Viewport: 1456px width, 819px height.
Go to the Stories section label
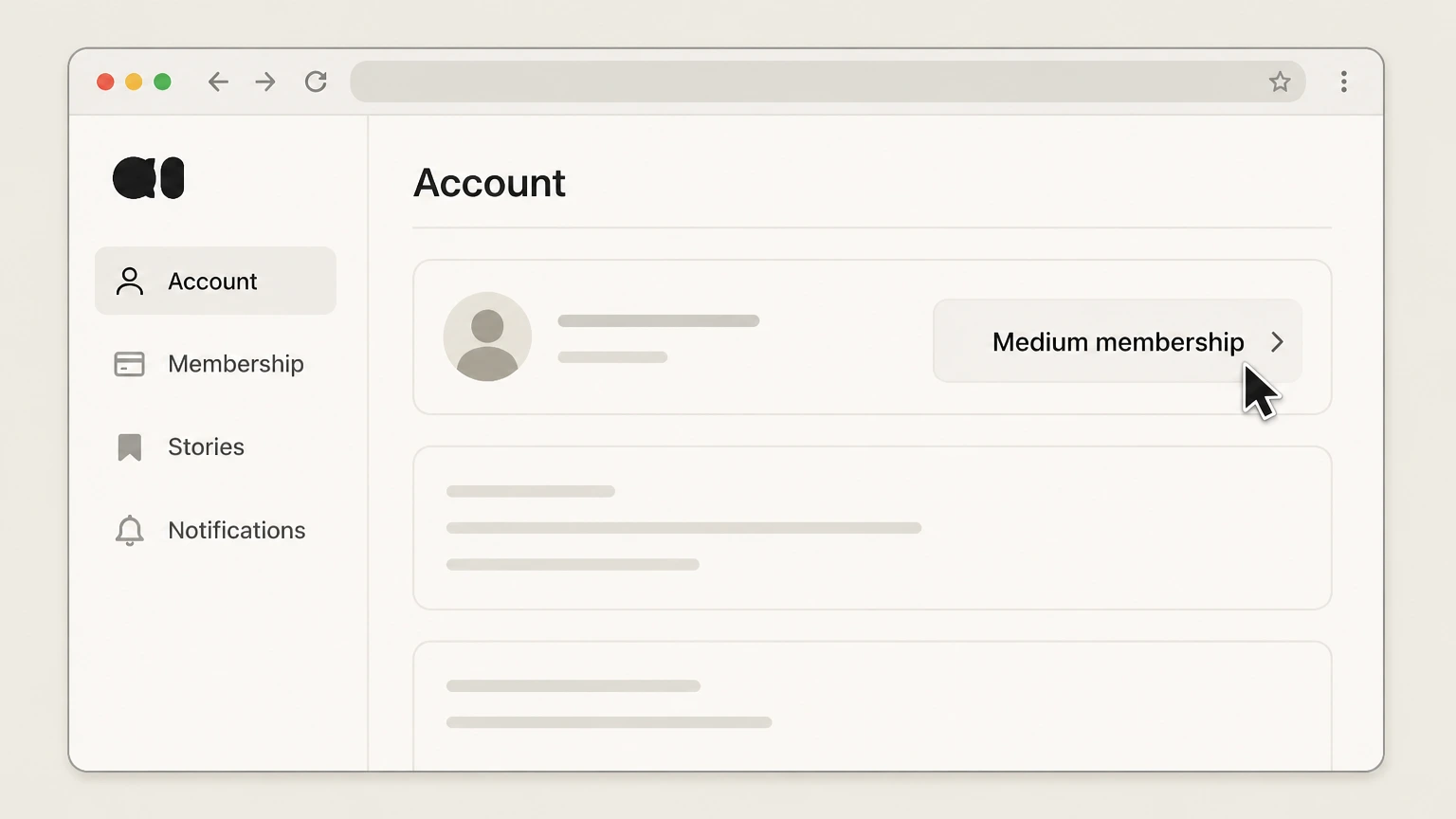point(206,446)
